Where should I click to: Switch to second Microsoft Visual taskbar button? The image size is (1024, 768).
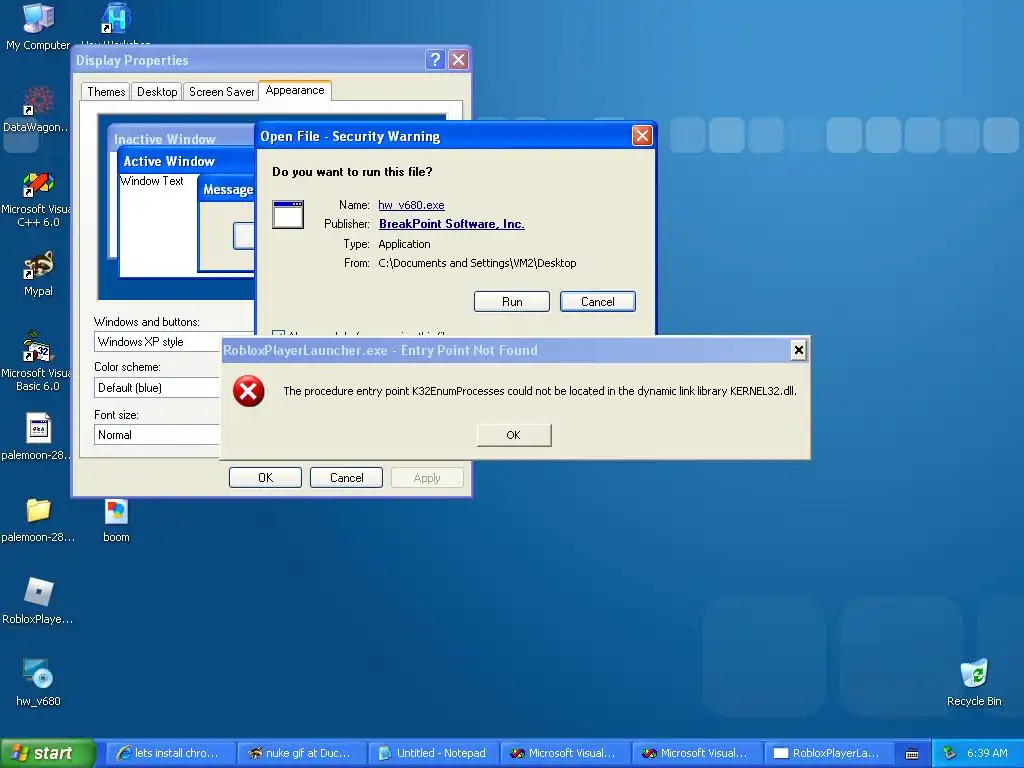tap(697, 753)
